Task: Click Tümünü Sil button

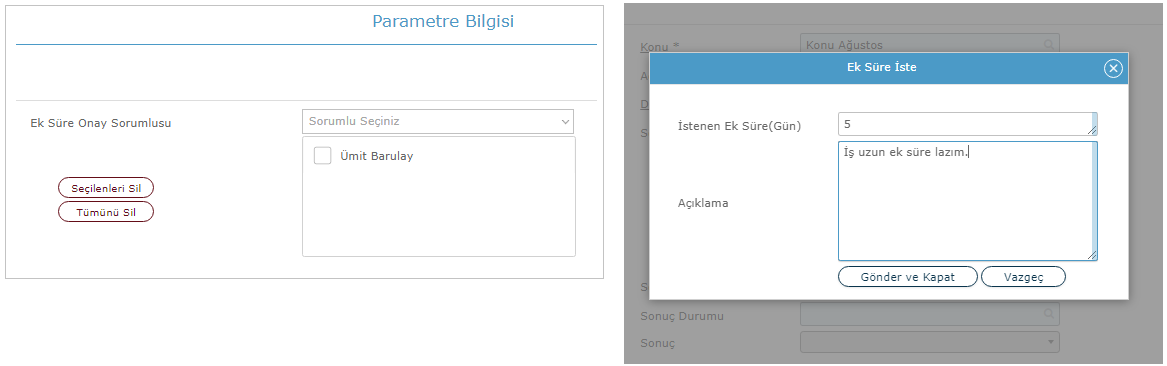Action: point(106,212)
